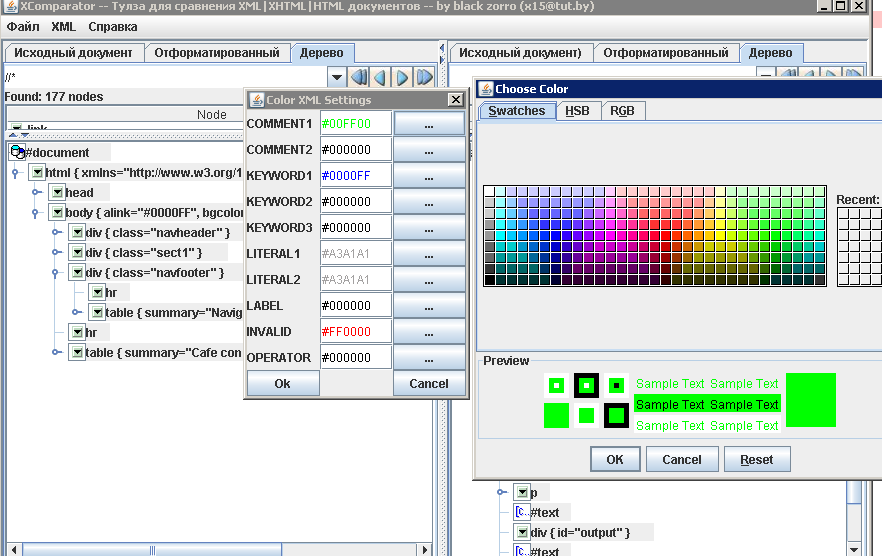Viewport: 882px width, 556px height.
Task: Click the node icon for div class="navheader"
Action: click(x=77, y=232)
